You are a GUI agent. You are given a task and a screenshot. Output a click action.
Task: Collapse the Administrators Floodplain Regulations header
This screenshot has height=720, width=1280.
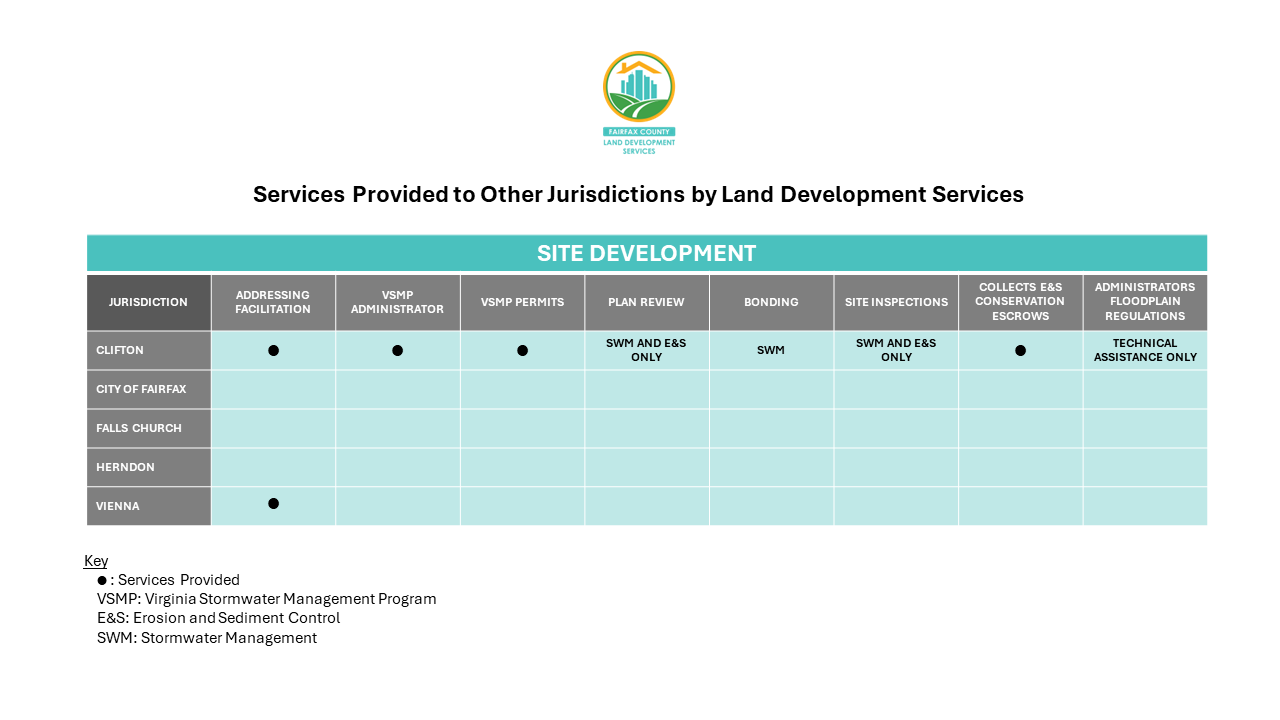coord(1144,302)
